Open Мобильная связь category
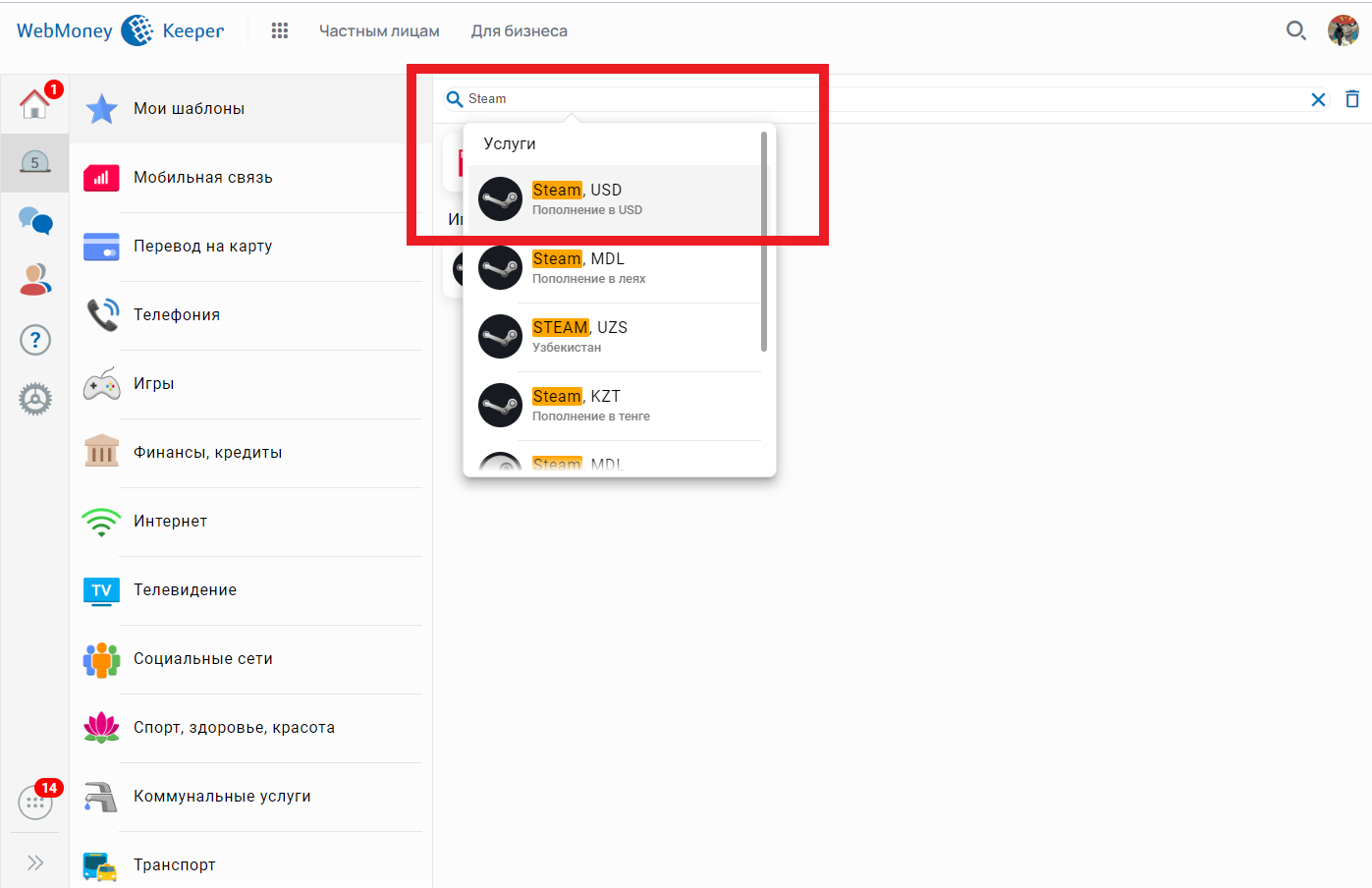 [x=251, y=178]
